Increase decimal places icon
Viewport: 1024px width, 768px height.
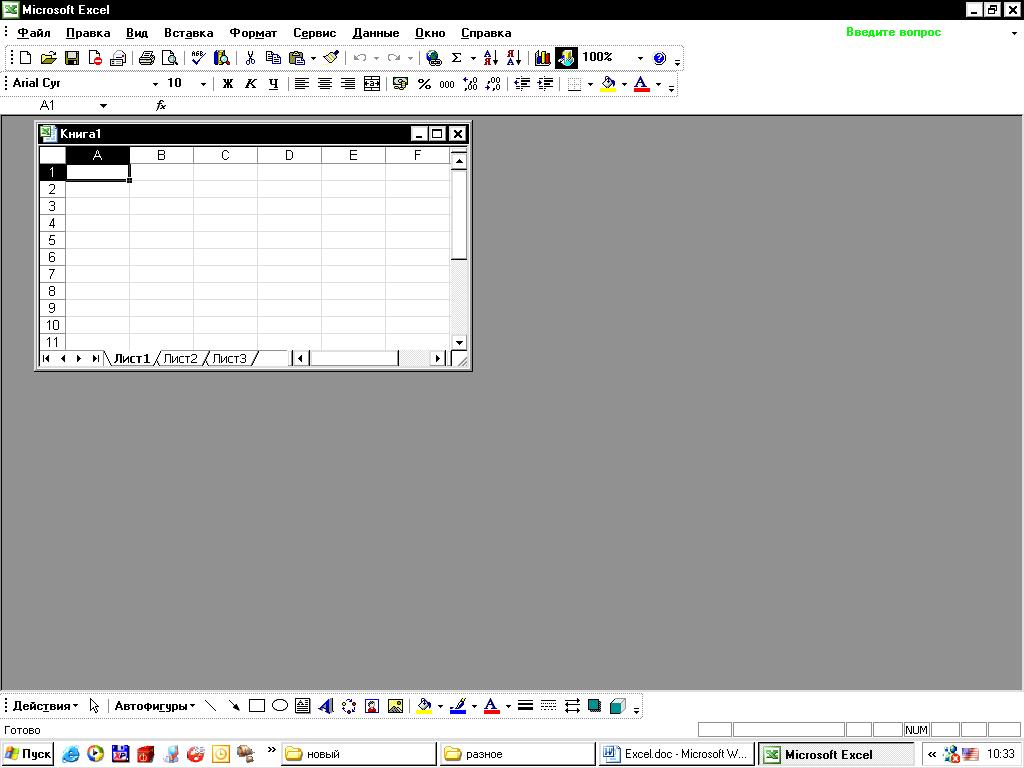pos(470,84)
